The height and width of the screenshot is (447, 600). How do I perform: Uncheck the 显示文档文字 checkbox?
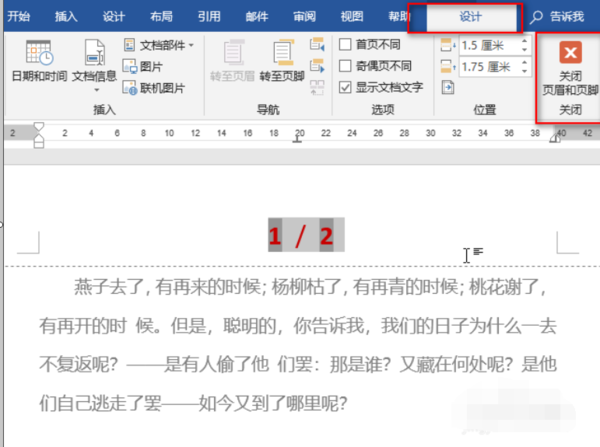345,87
